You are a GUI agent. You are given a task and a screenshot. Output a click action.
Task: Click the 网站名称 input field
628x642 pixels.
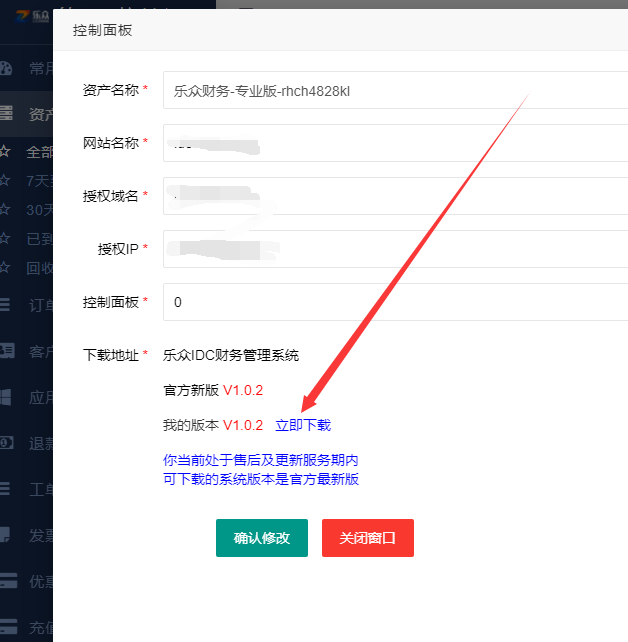tap(395, 143)
